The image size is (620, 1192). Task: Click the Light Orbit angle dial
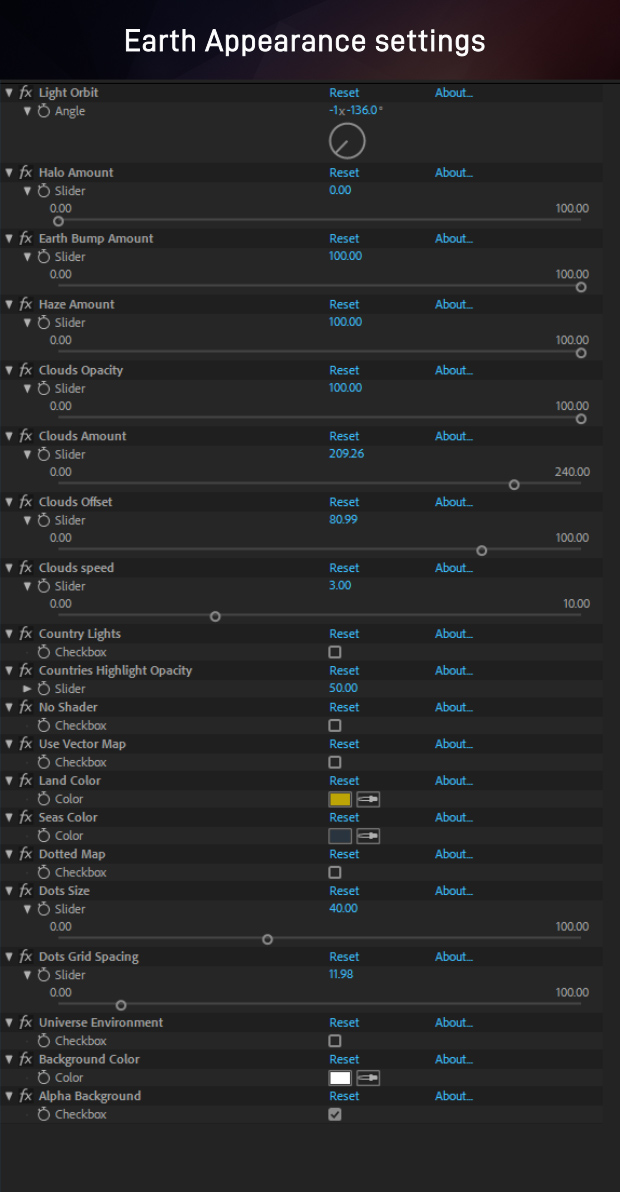347,141
